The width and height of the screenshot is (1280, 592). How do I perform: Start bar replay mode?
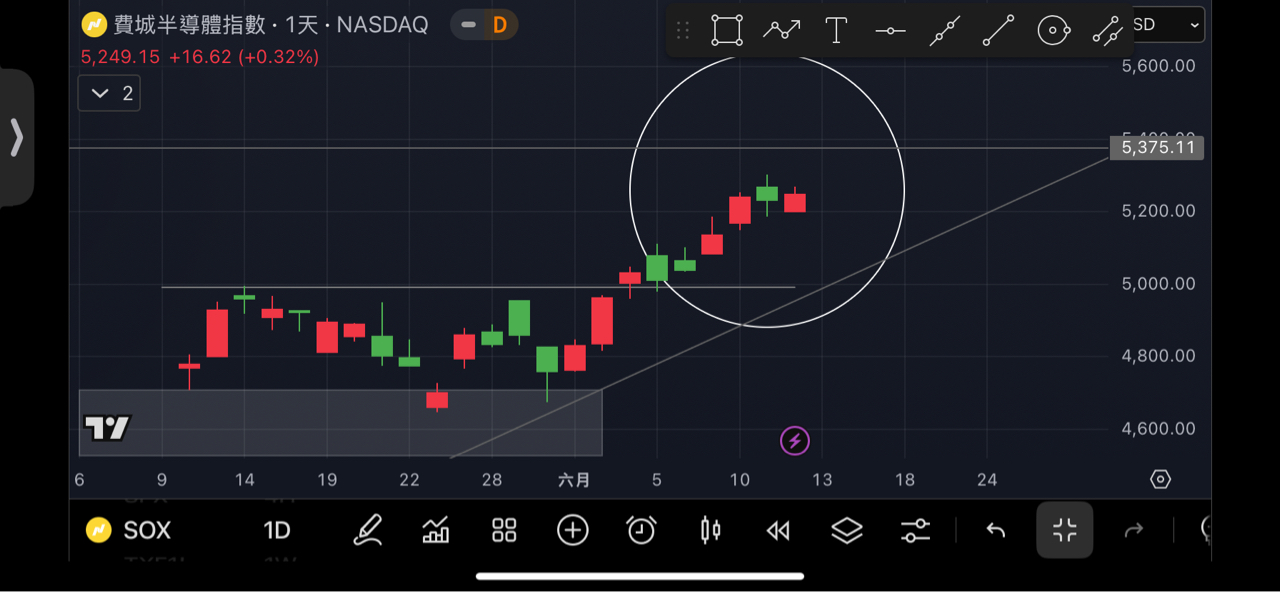[778, 530]
